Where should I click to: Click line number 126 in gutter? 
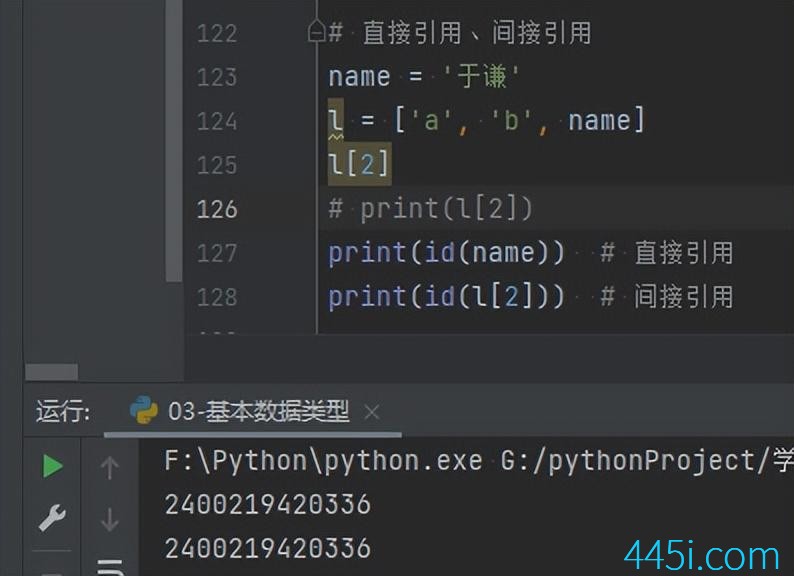click(217, 209)
